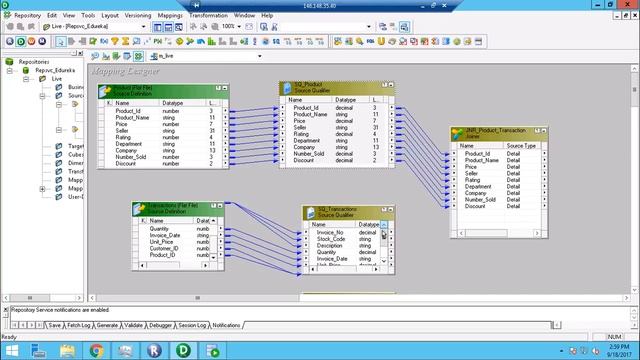Open the m_live mapping selector dropdown
Screen dimensions: 640x360
coord(260,56)
